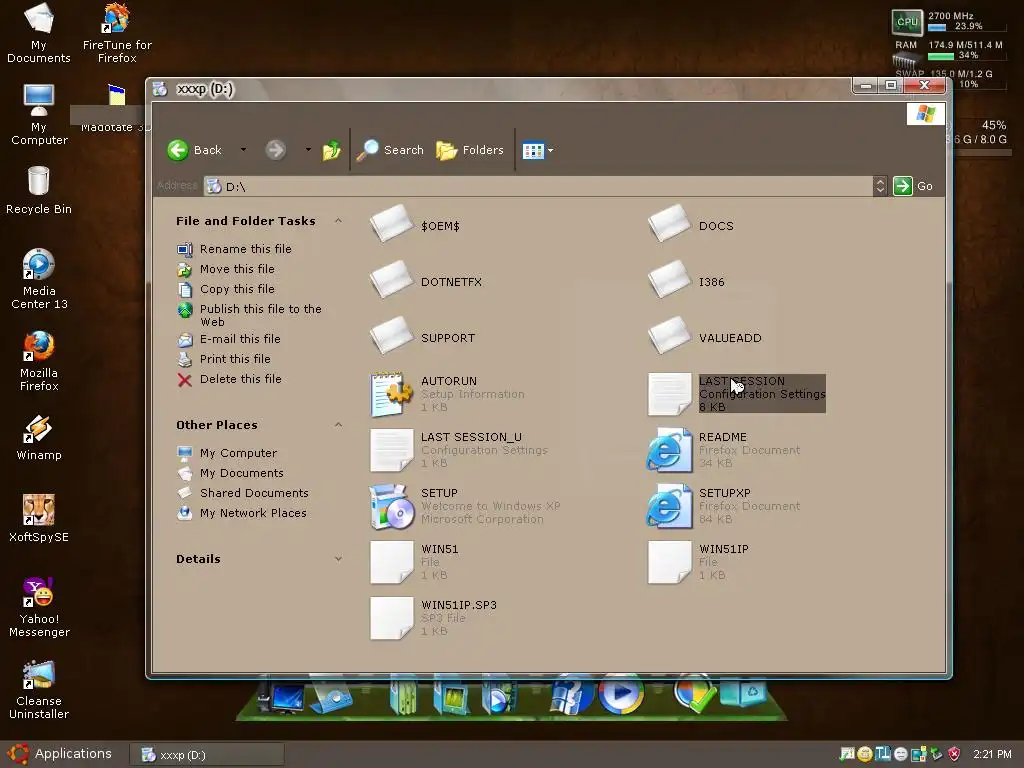Click in the D:\ address field
Image resolution: width=1024 pixels, height=768 pixels.
click(x=539, y=186)
